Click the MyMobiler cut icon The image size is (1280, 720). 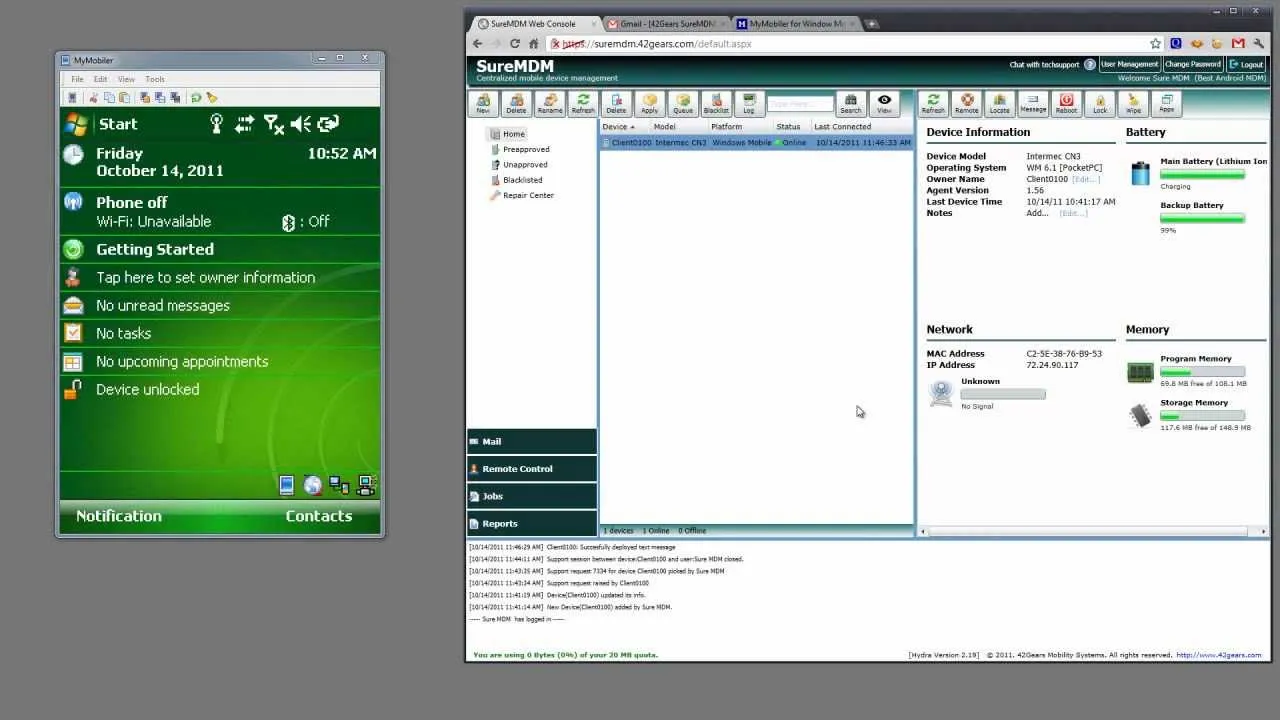click(x=93, y=97)
